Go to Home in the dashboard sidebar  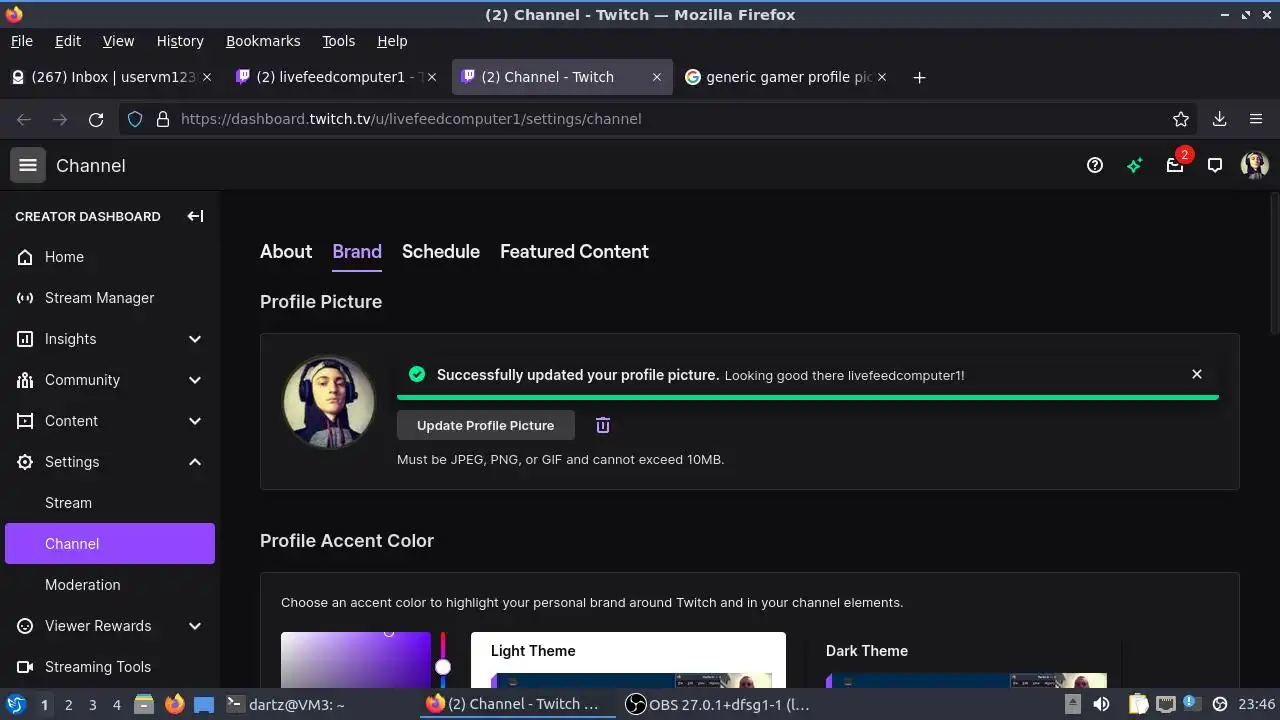point(110,257)
